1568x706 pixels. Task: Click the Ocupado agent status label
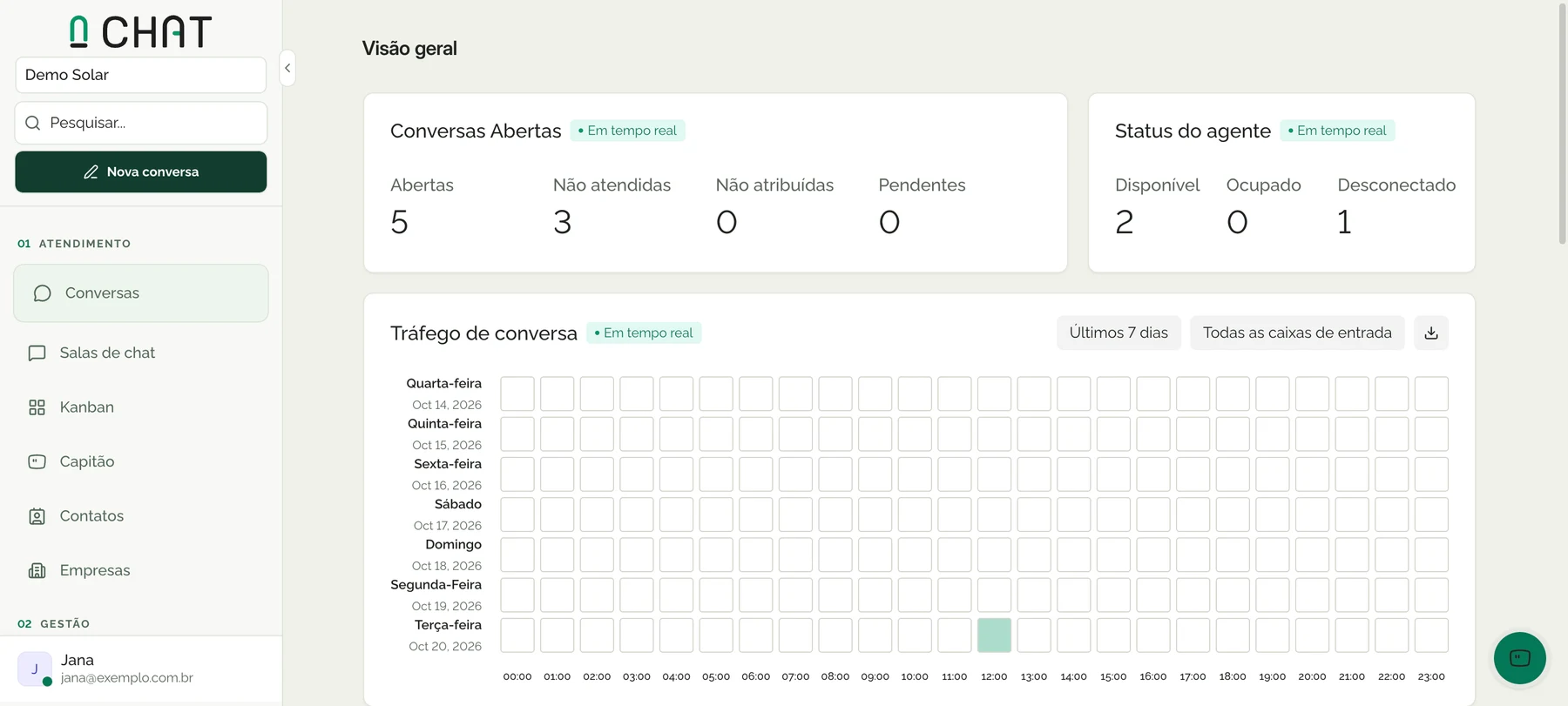(x=1263, y=185)
